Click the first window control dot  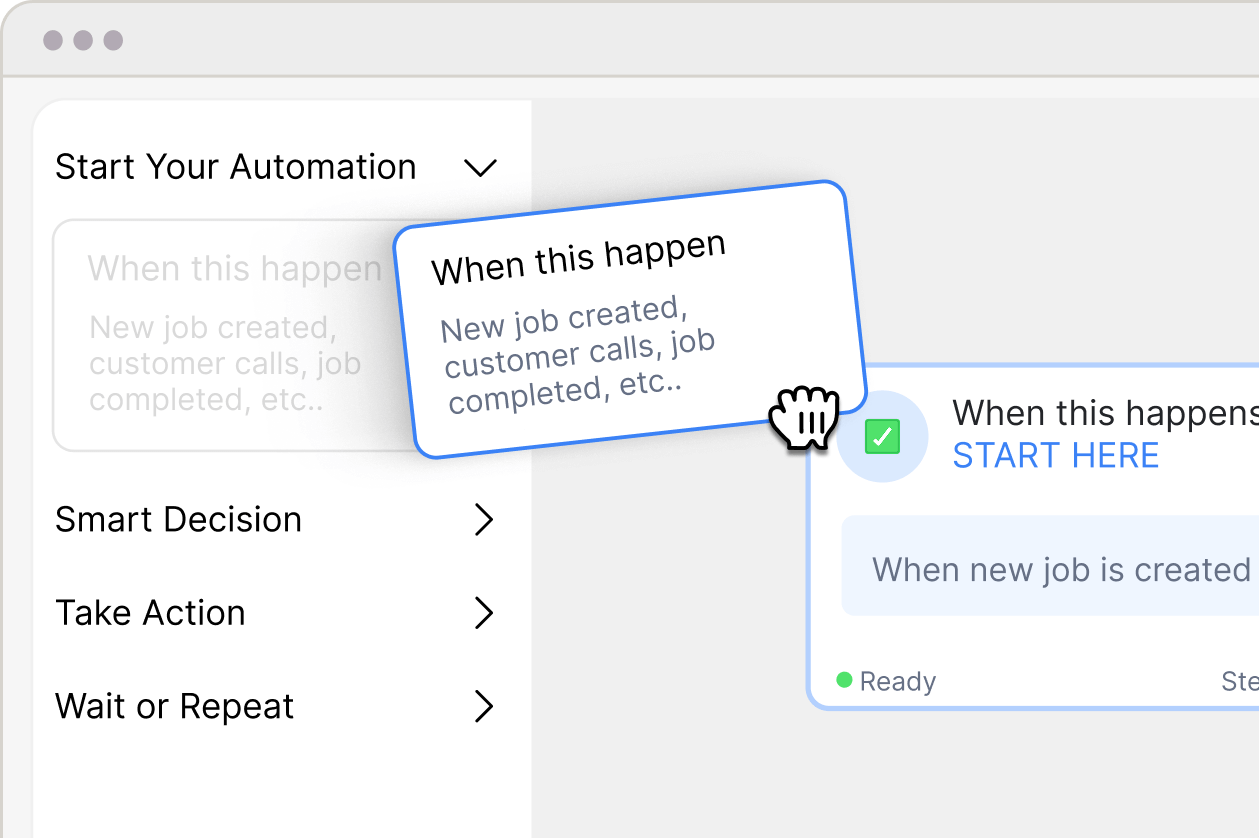[x=53, y=41]
